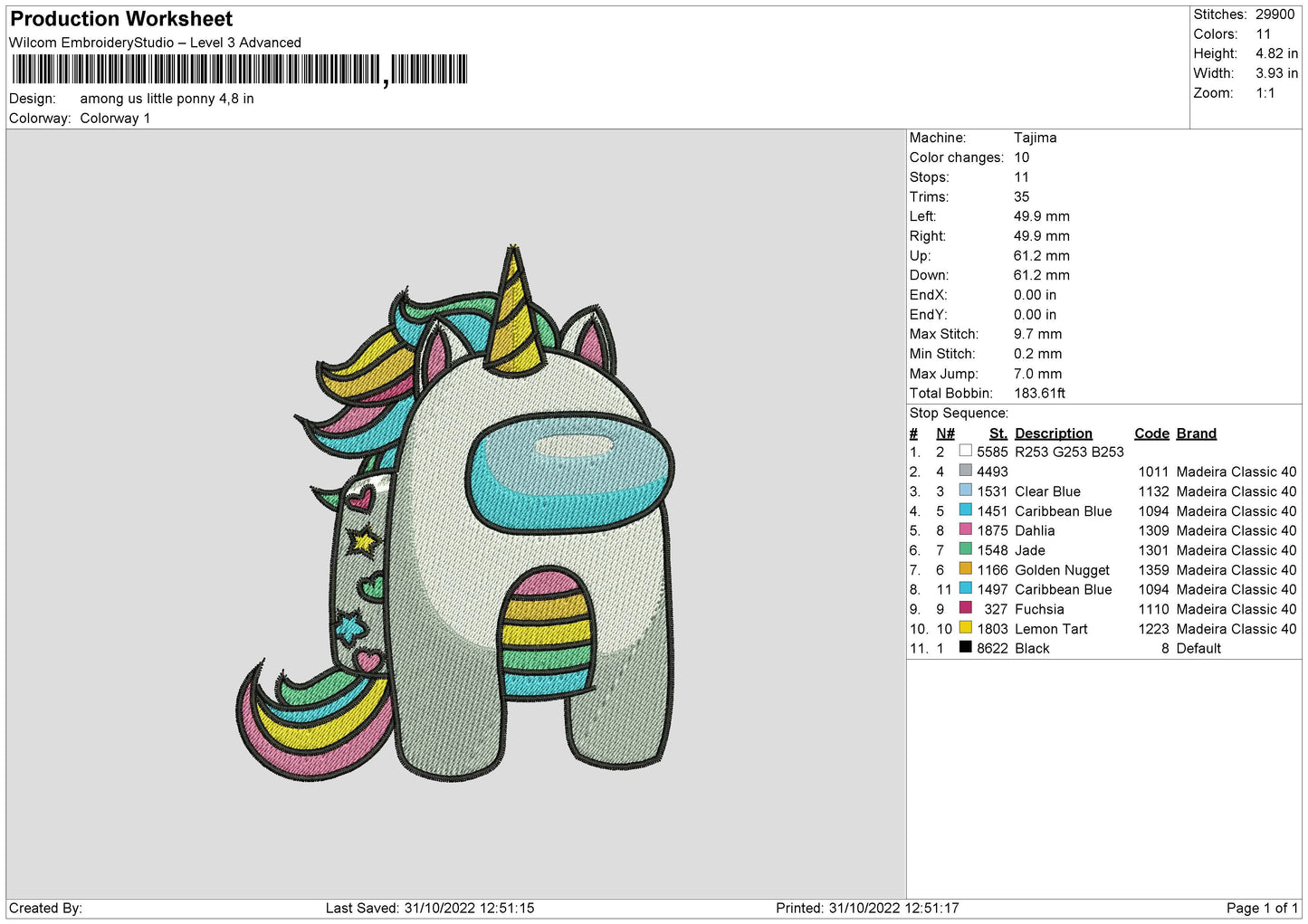The image size is (1308, 924).
Task: Click code 1309 in Dahlia row
Action: point(1153,531)
